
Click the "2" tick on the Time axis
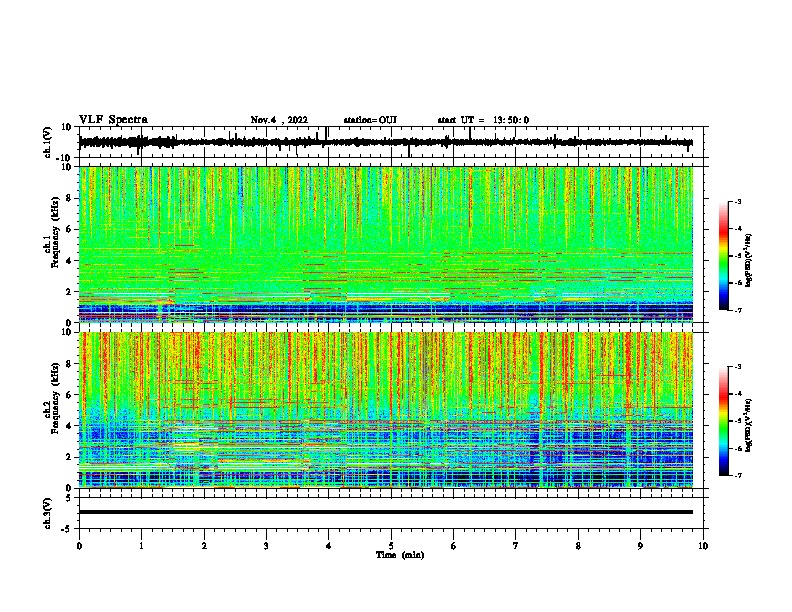(204, 546)
